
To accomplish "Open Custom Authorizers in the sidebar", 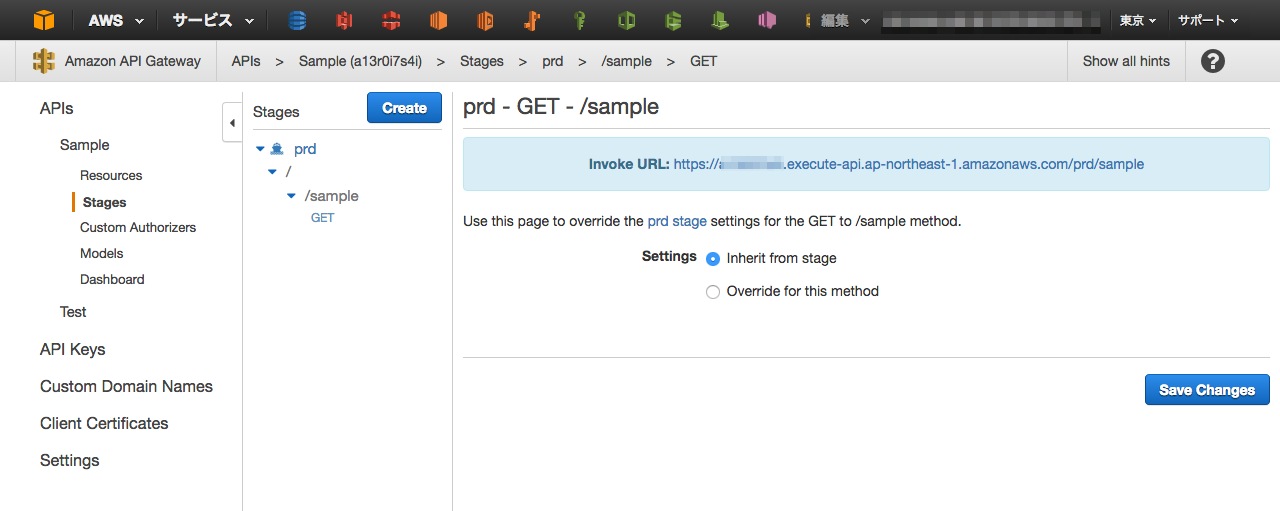I will 138,227.
